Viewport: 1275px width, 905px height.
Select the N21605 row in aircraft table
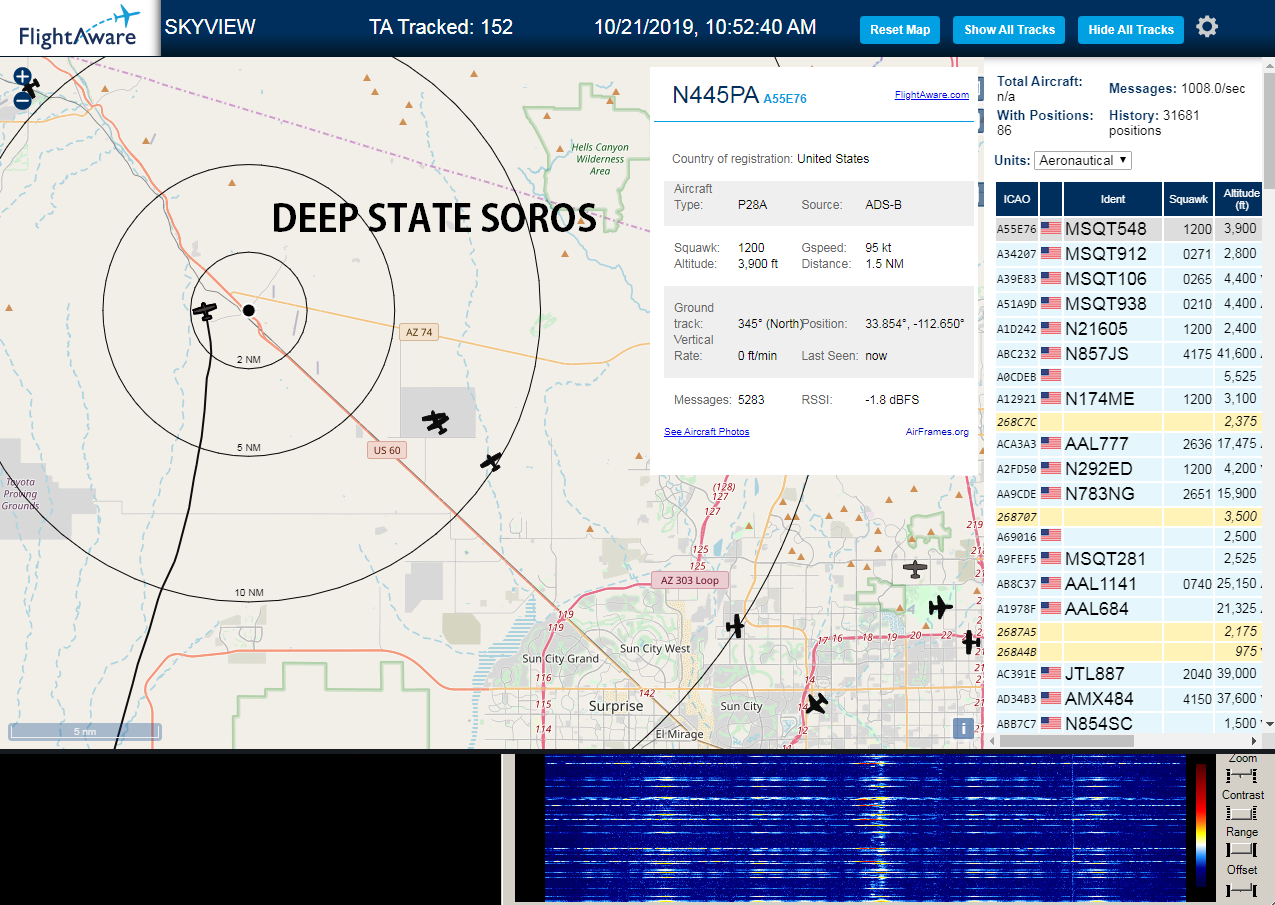(1130, 329)
